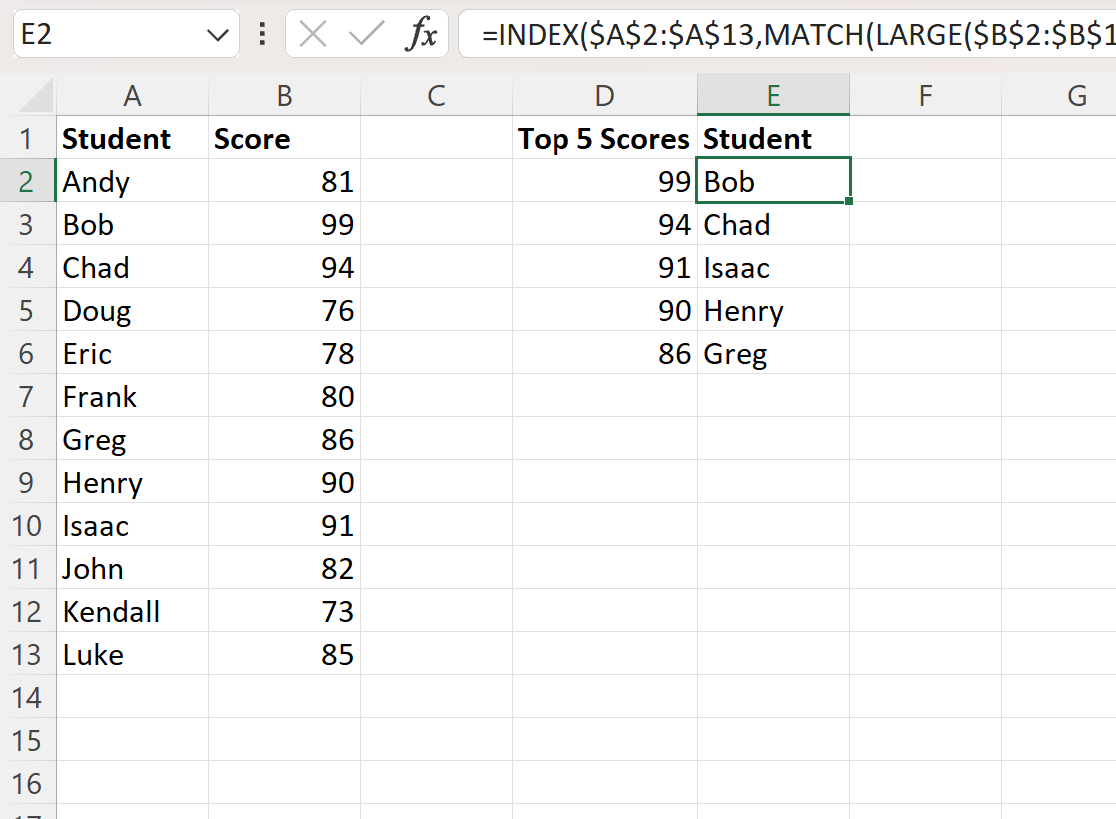This screenshot has width=1116, height=819.
Task: Select the score 85 cell
Action: click(285, 655)
